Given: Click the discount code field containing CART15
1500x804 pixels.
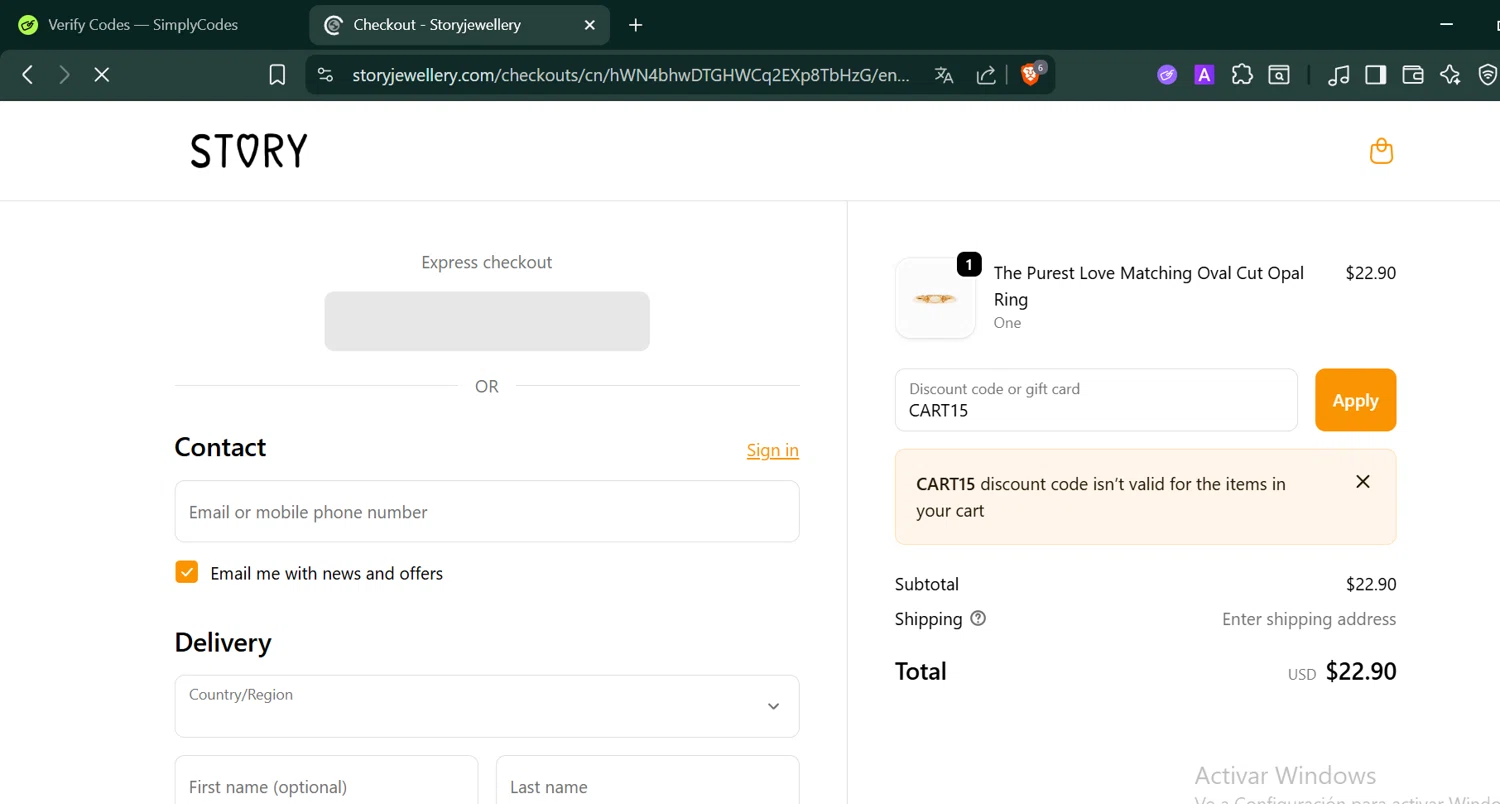Looking at the screenshot, I should [x=1096, y=400].
